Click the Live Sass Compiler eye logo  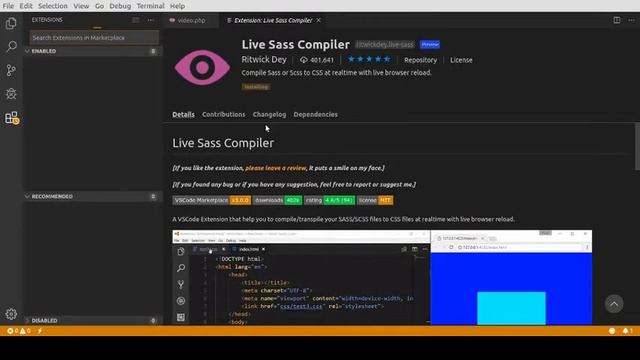pyautogui.click(x=202, y=67)
